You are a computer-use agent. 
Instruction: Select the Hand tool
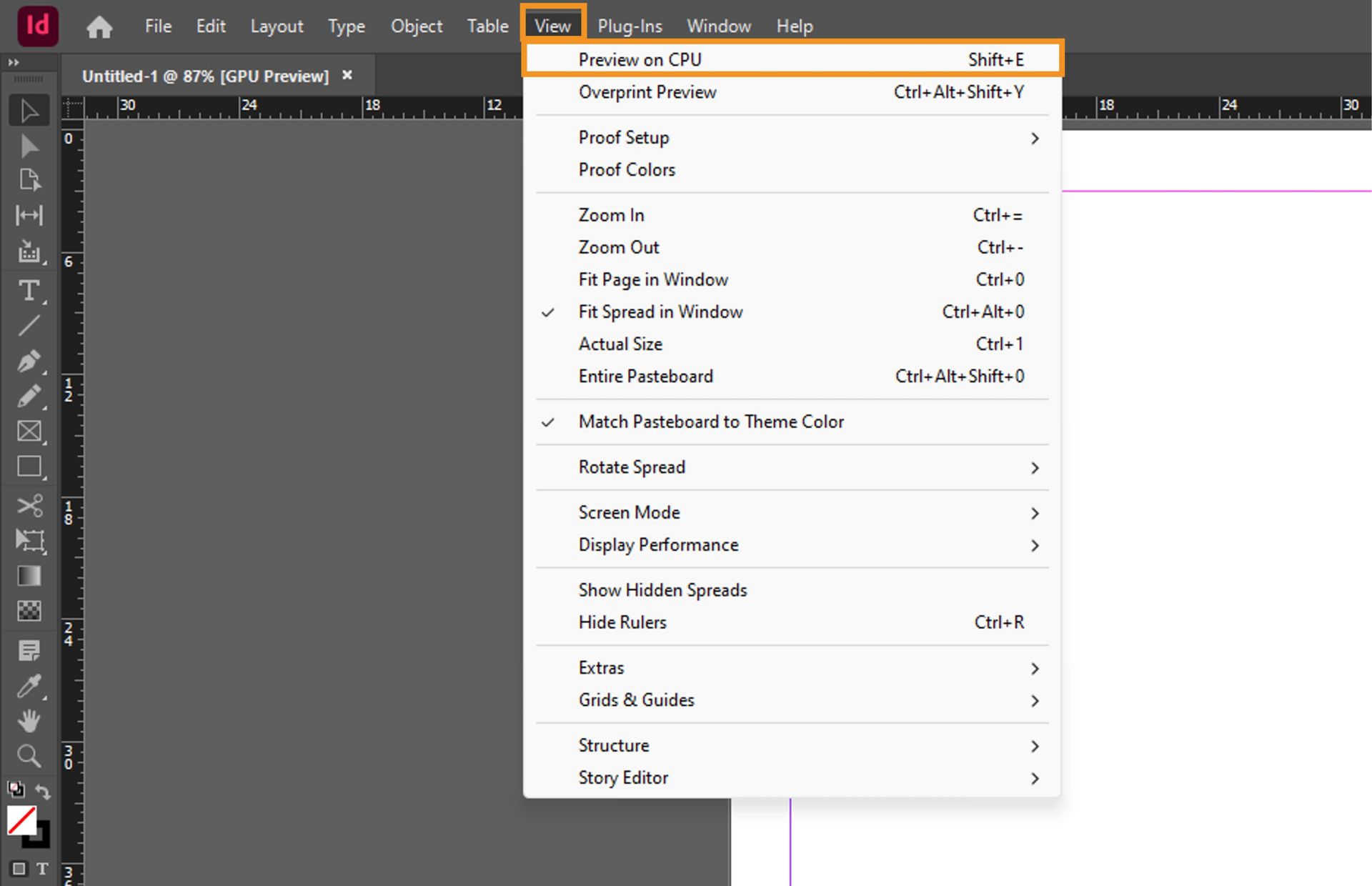(x=29, y=720)
